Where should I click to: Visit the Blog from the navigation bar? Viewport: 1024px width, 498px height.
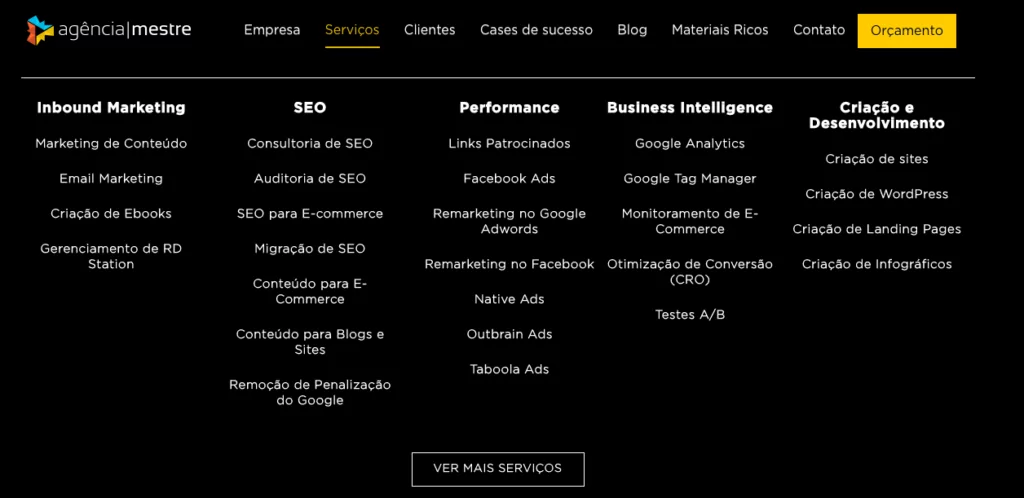tap(632, 30)
